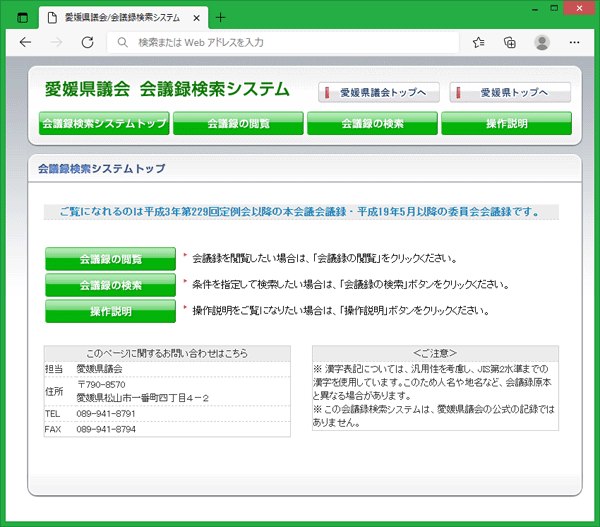Click the address bar search field
This screenshot has height=527, width=600.
click(283, 42)
